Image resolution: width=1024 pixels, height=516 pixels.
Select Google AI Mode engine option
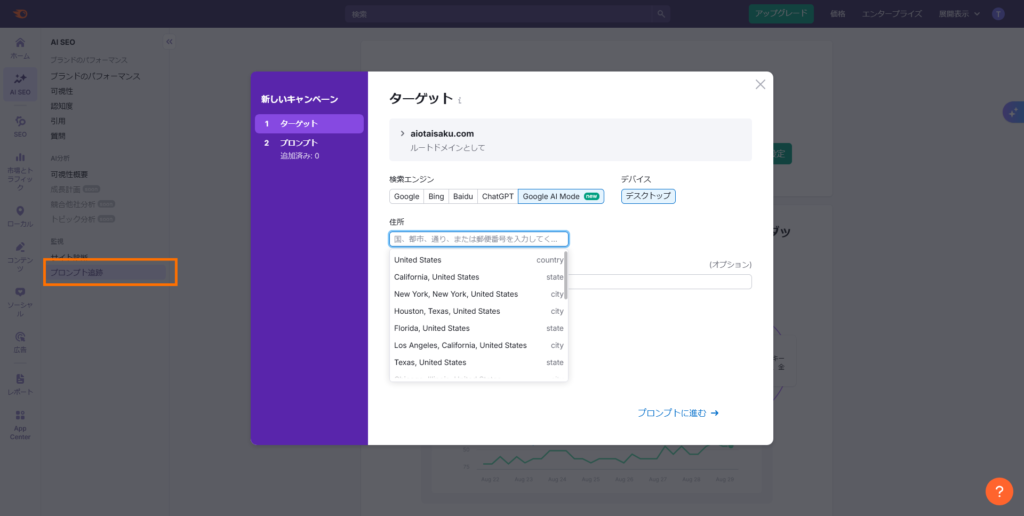(560, 197)
